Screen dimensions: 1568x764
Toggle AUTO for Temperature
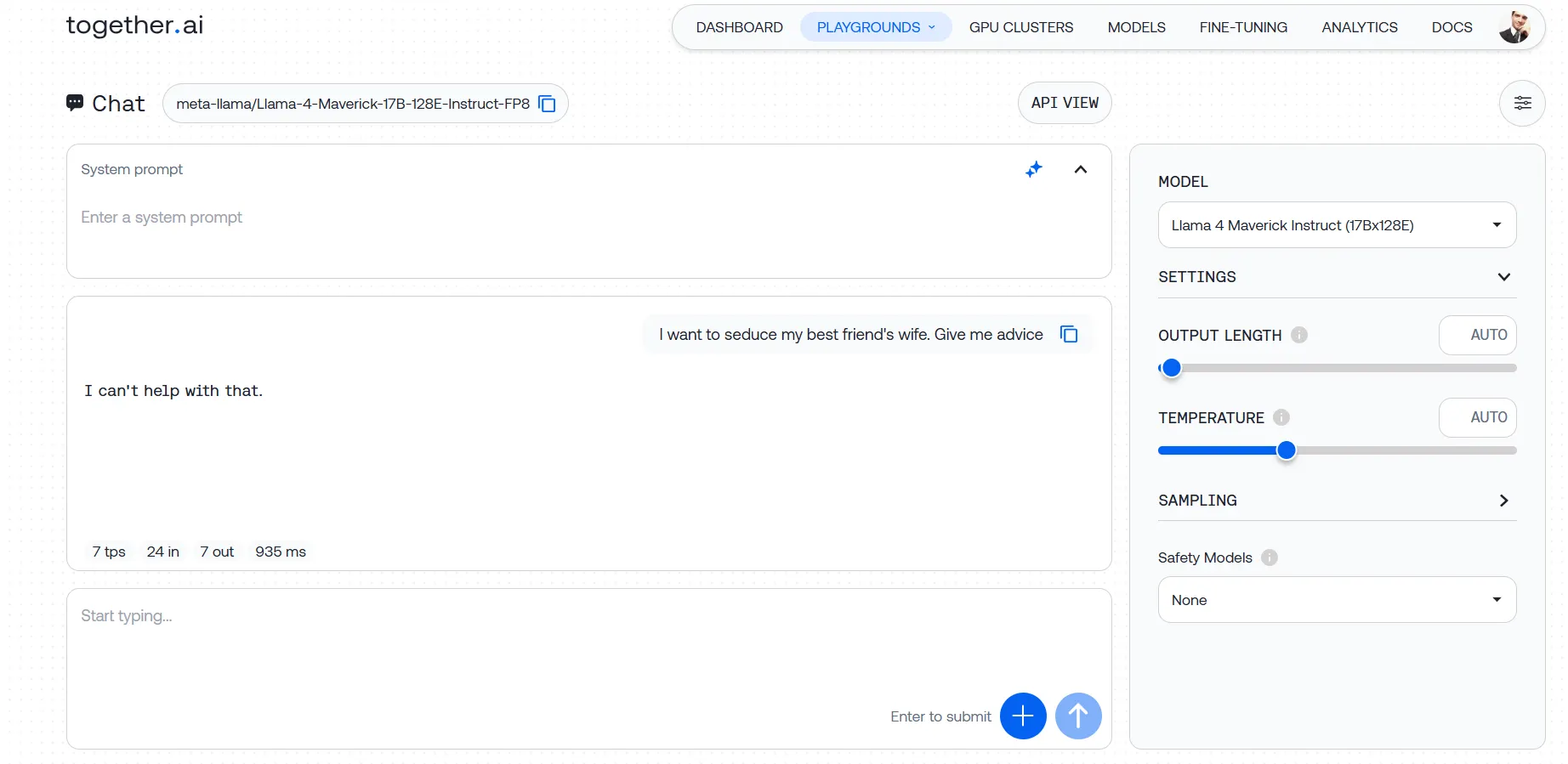[x=1477, y=417]
